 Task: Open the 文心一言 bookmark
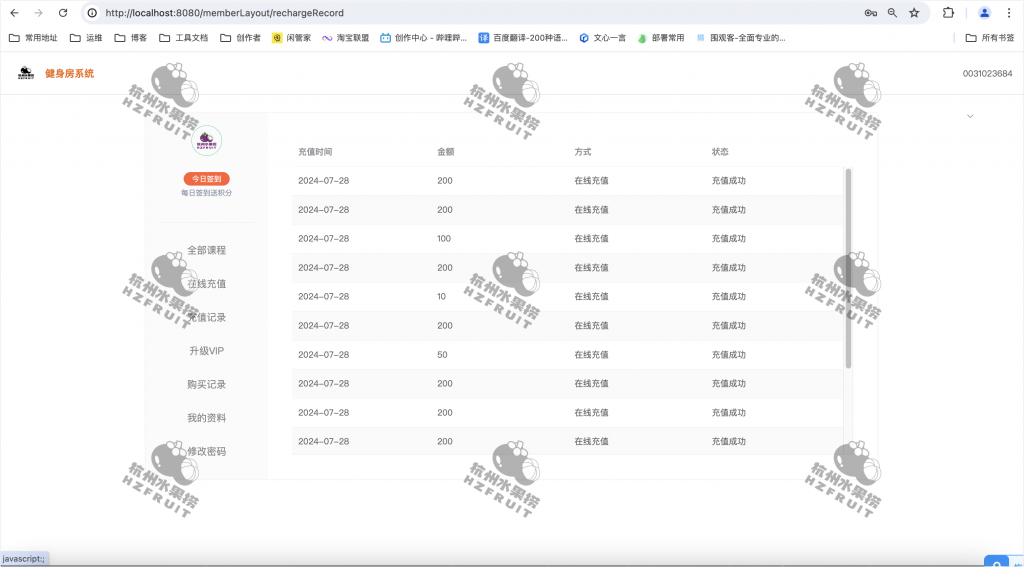click(x=602, y=38)
